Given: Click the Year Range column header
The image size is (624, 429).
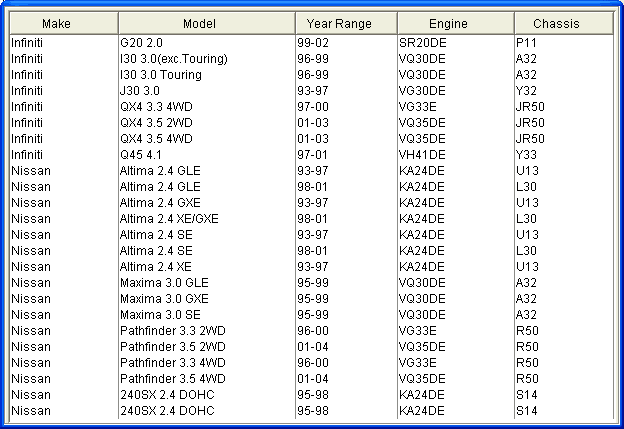Looking at the screenshot, I should [346, 23].
